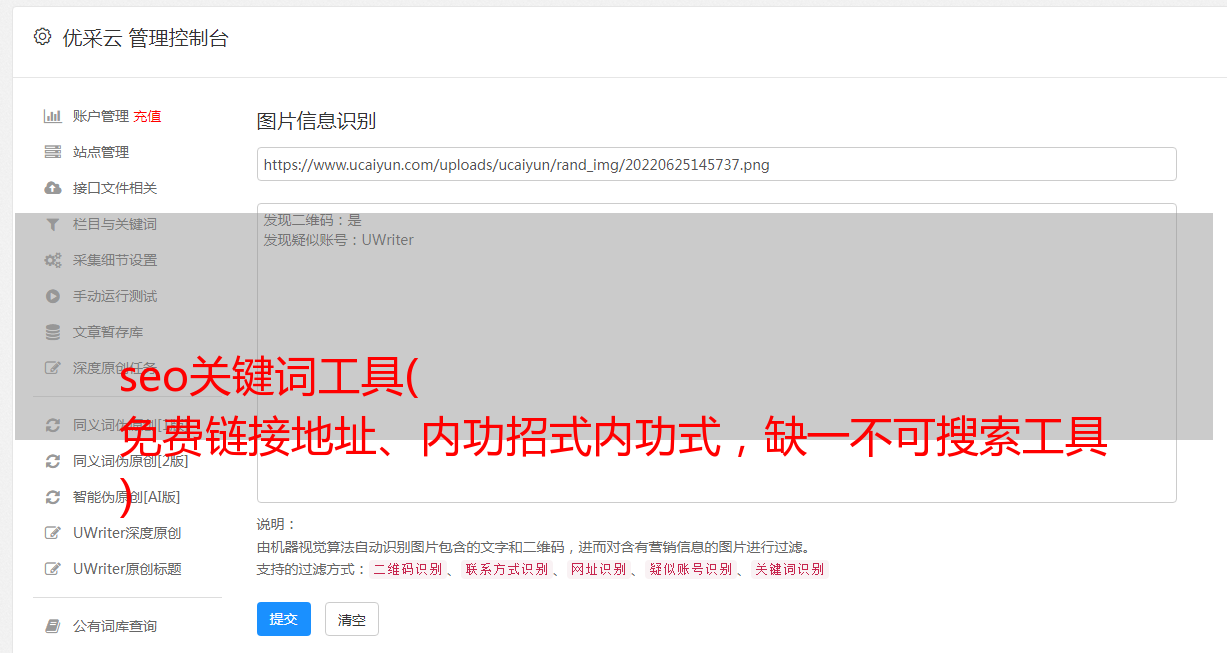The image size is (1227, 653).
Task: Click the red 充值 recharge link
Action: click(x=147, y=116)
